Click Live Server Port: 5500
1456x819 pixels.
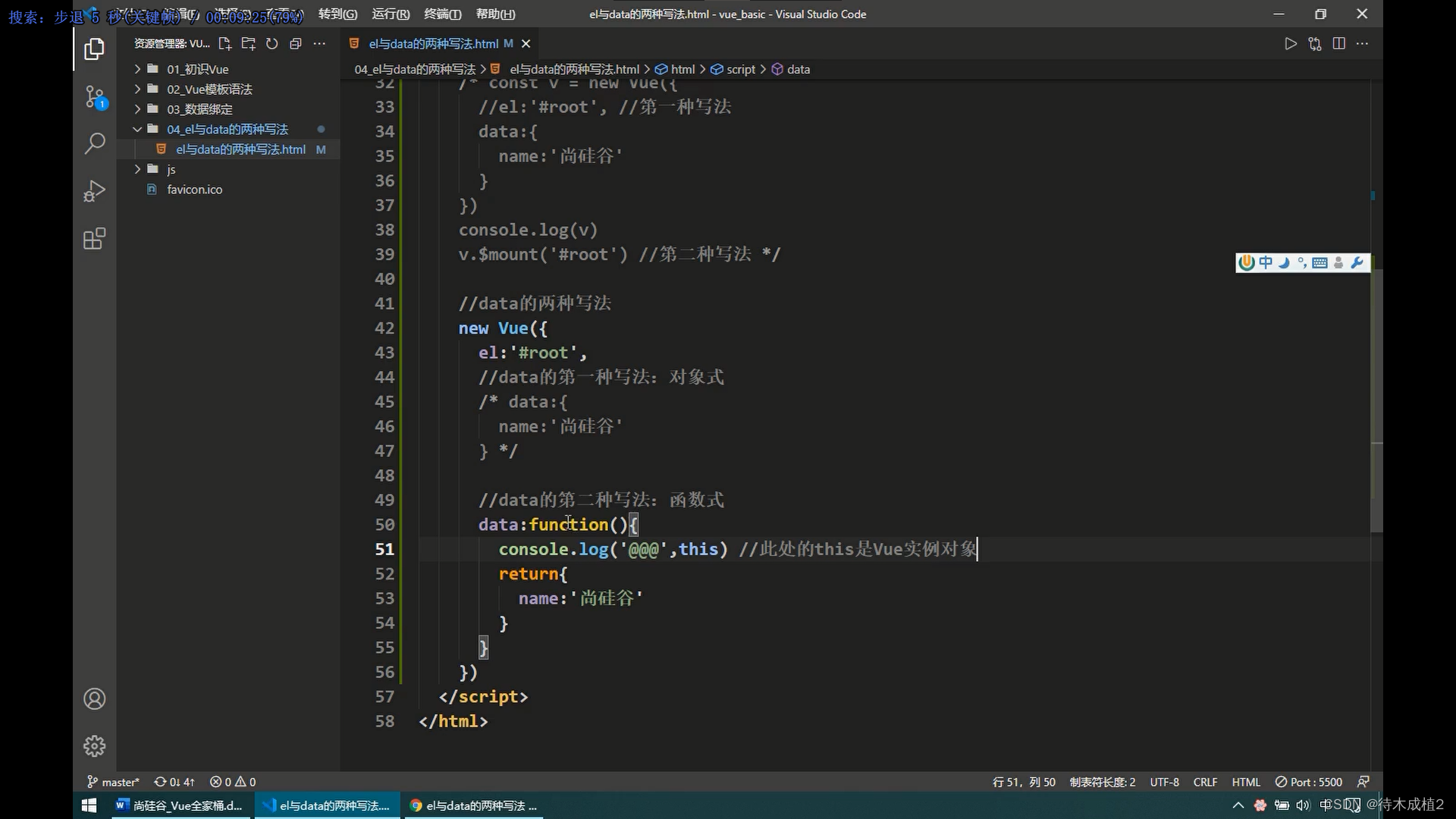(1309, 782)
